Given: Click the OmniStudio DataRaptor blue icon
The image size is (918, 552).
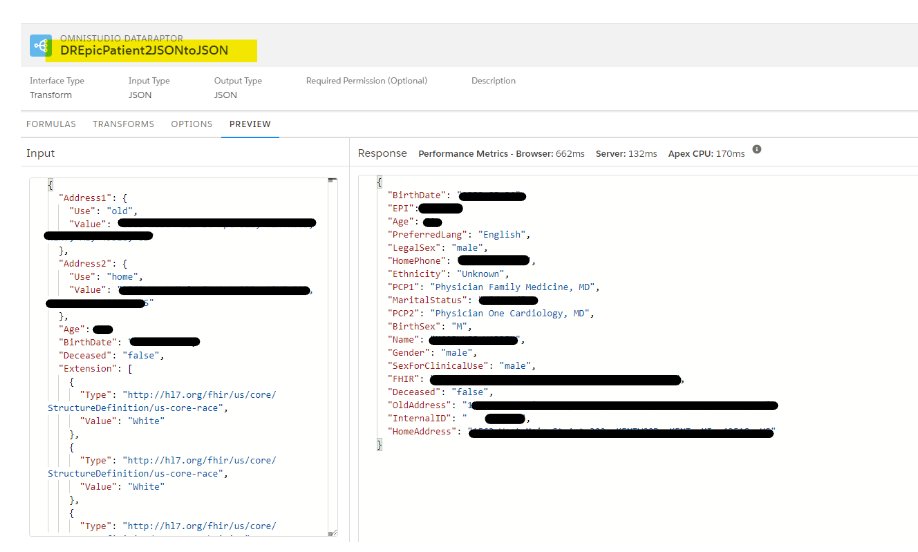Looking at the screenshot, I should coord(41,46).
